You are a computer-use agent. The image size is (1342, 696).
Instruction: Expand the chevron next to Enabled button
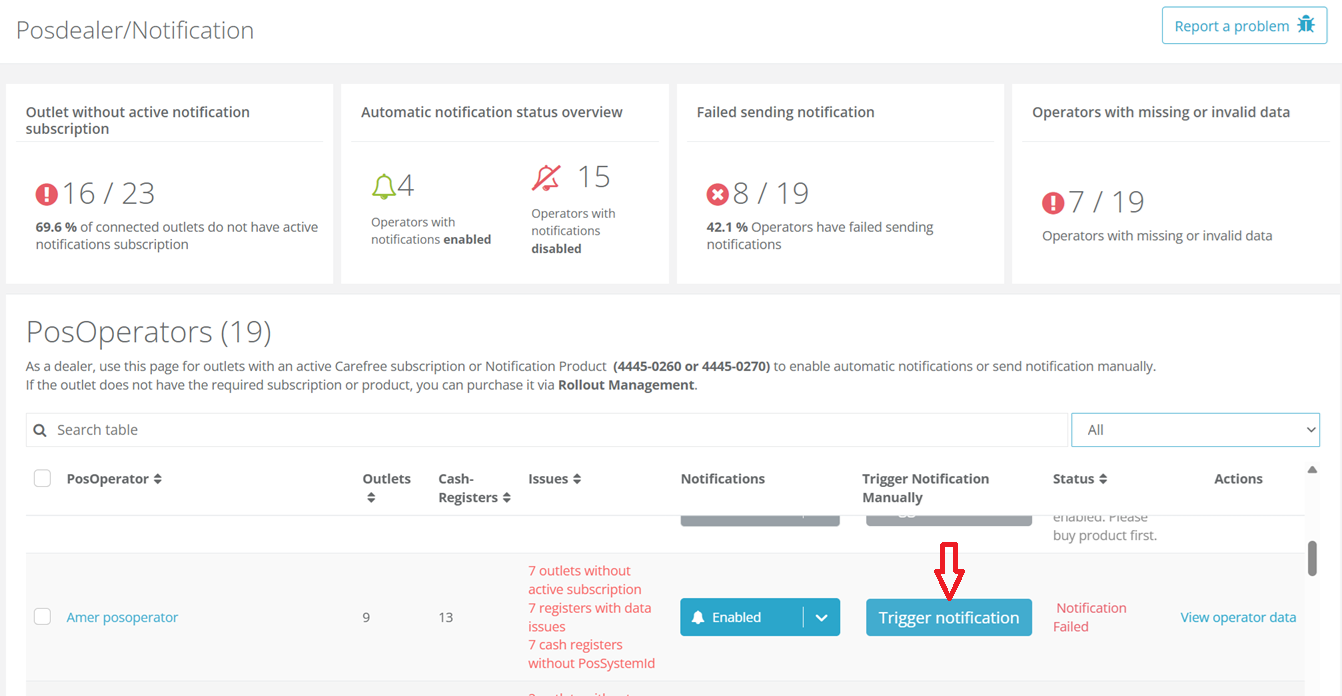click(x=821, y=617)
